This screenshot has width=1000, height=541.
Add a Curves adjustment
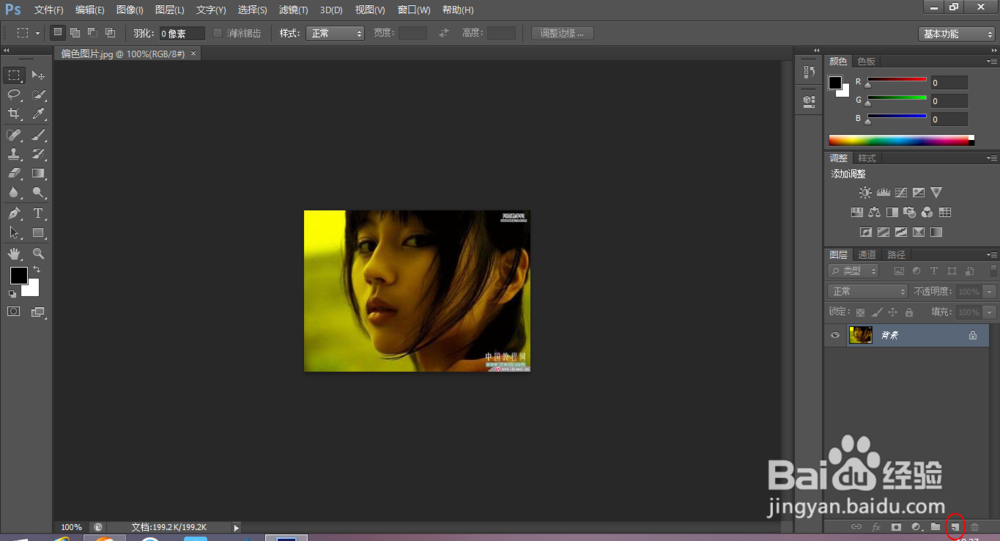pos(901,192)
